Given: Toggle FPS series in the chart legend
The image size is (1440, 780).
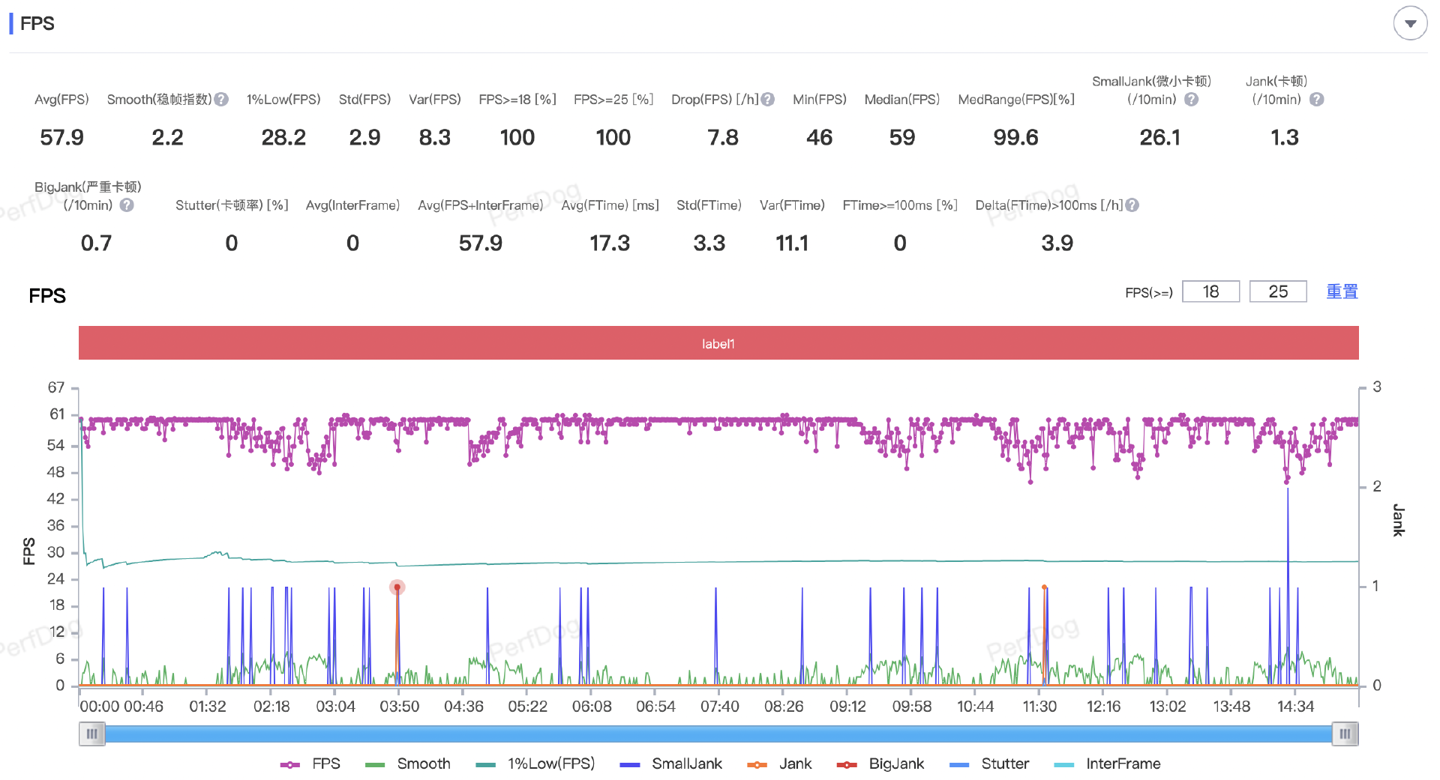Looking at the screenshot, I should point(311,764).
